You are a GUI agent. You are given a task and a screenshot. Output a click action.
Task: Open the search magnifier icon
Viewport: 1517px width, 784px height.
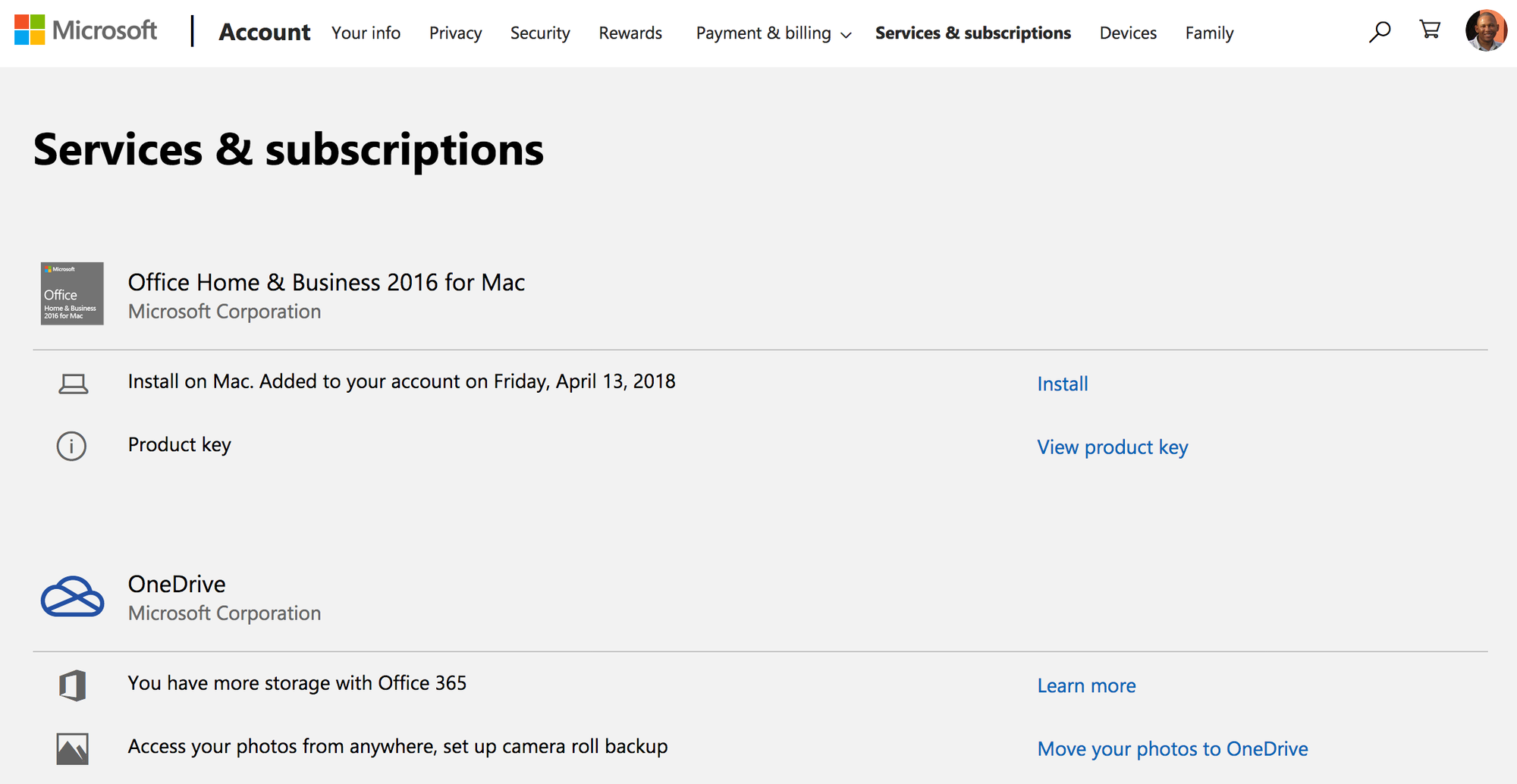tap(1379, 32)
